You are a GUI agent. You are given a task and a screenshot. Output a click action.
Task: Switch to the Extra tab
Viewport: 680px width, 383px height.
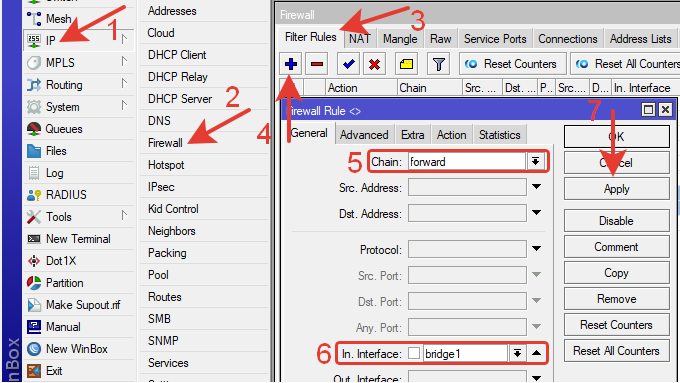412,135
